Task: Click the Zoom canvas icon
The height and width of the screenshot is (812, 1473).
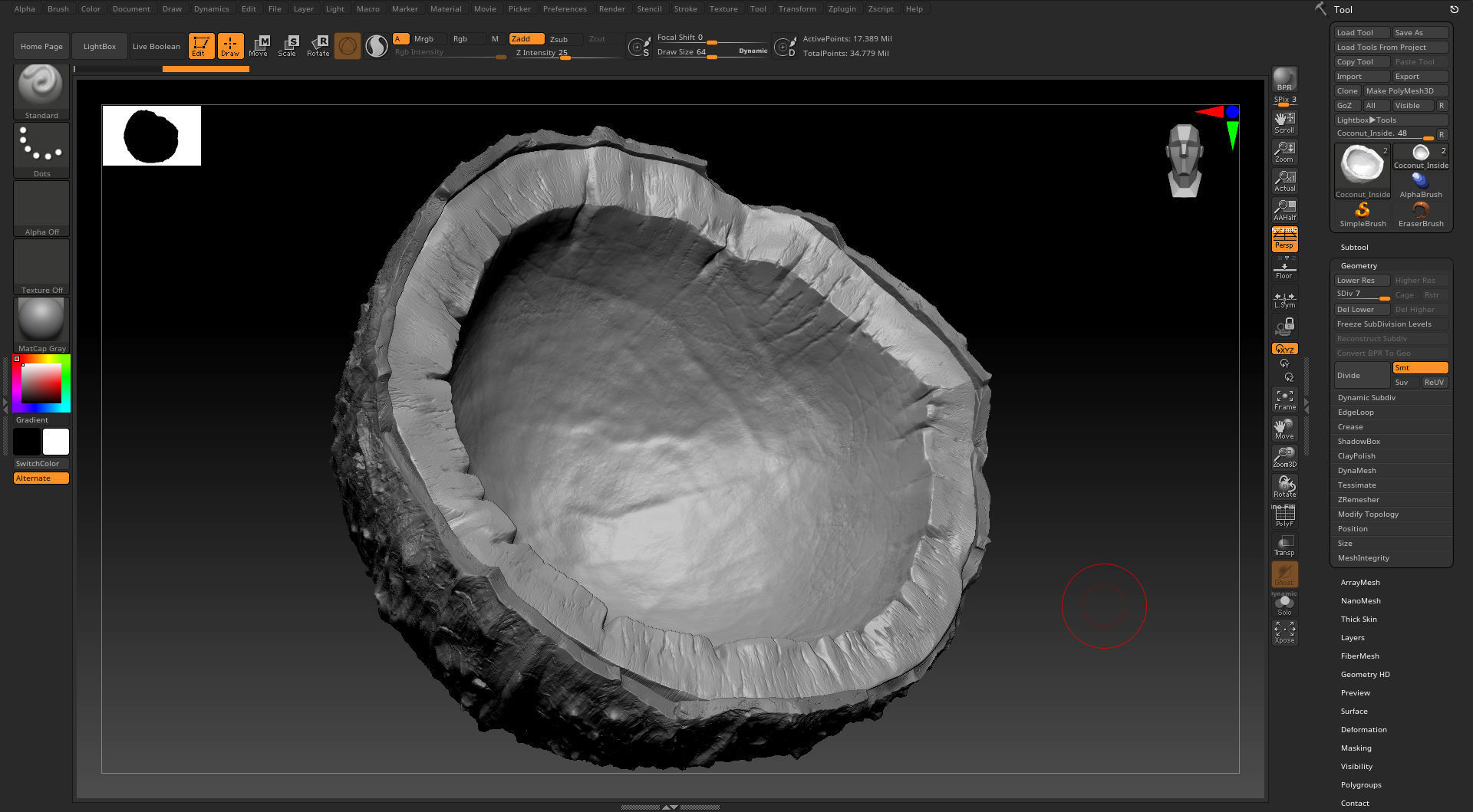Action: (x=1284, y=152)
